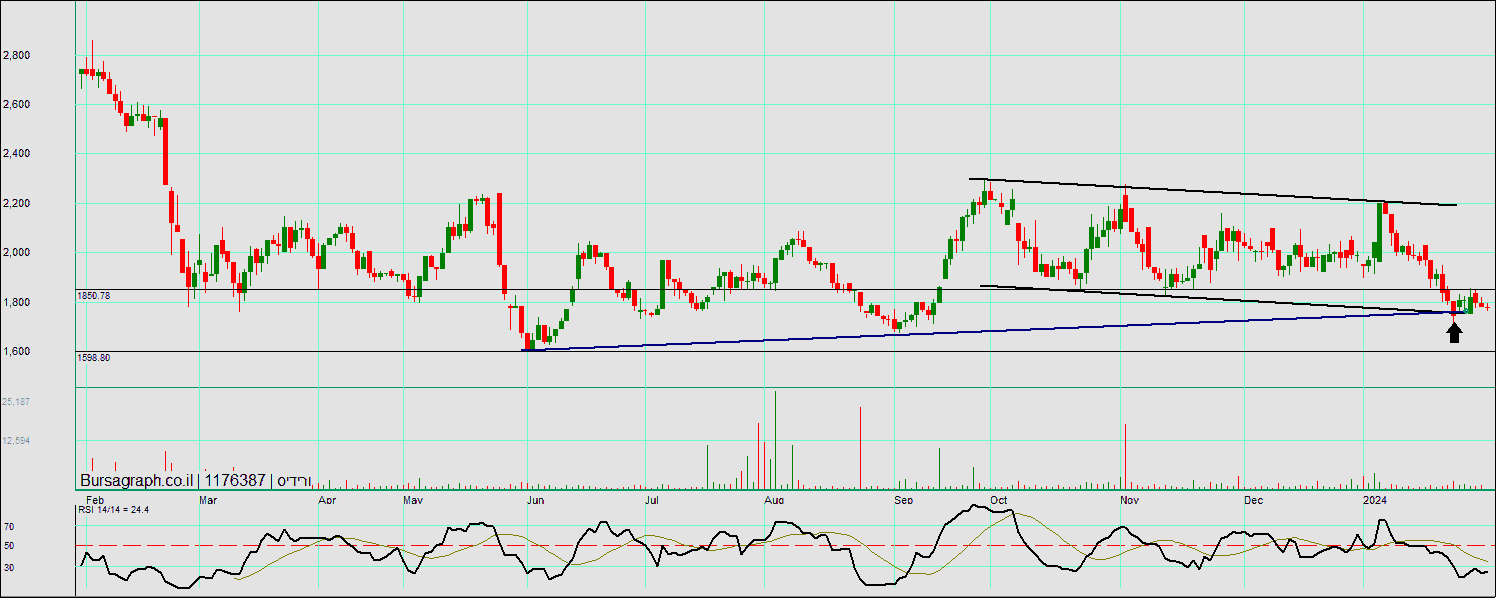This screenshot has height=598, width=1496.
Task: Click the Aug label on time axis
Action: 773,498
